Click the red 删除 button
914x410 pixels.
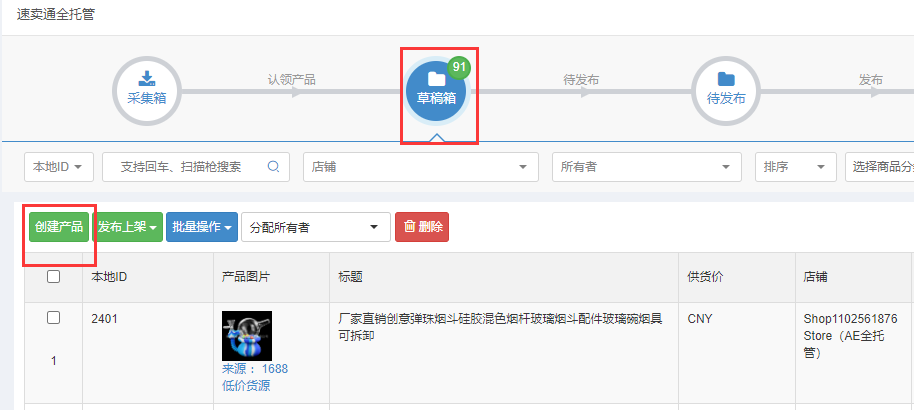[x=422, y=227]
